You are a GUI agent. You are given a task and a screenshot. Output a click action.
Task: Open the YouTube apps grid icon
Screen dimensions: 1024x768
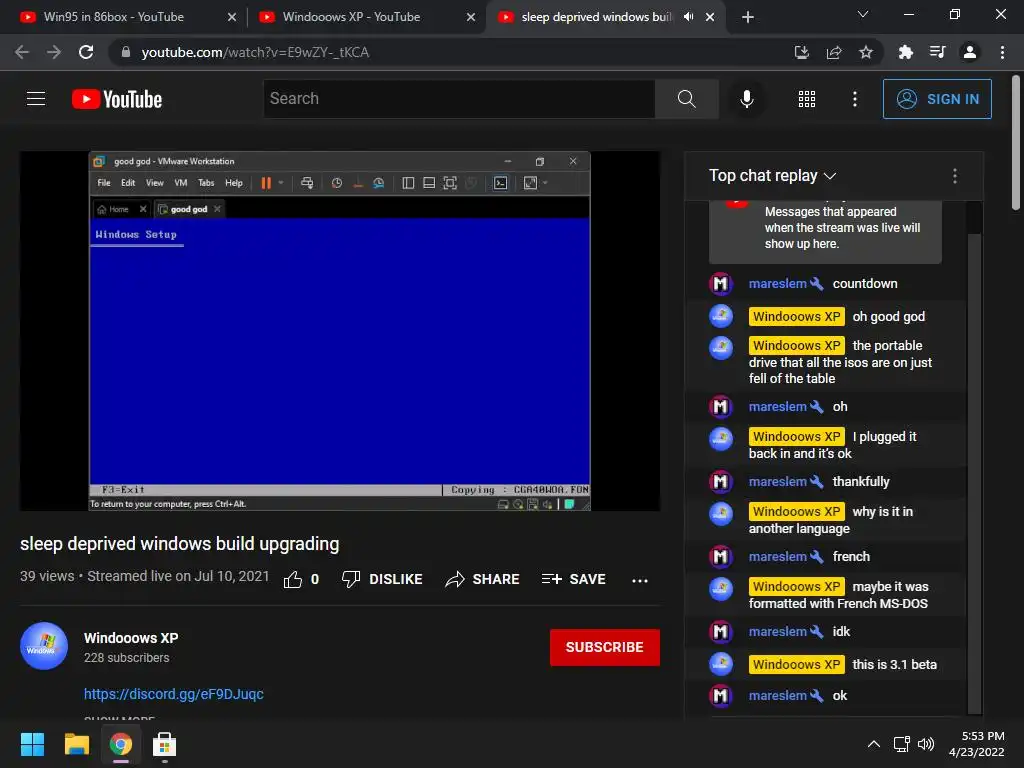coord(807,99)
